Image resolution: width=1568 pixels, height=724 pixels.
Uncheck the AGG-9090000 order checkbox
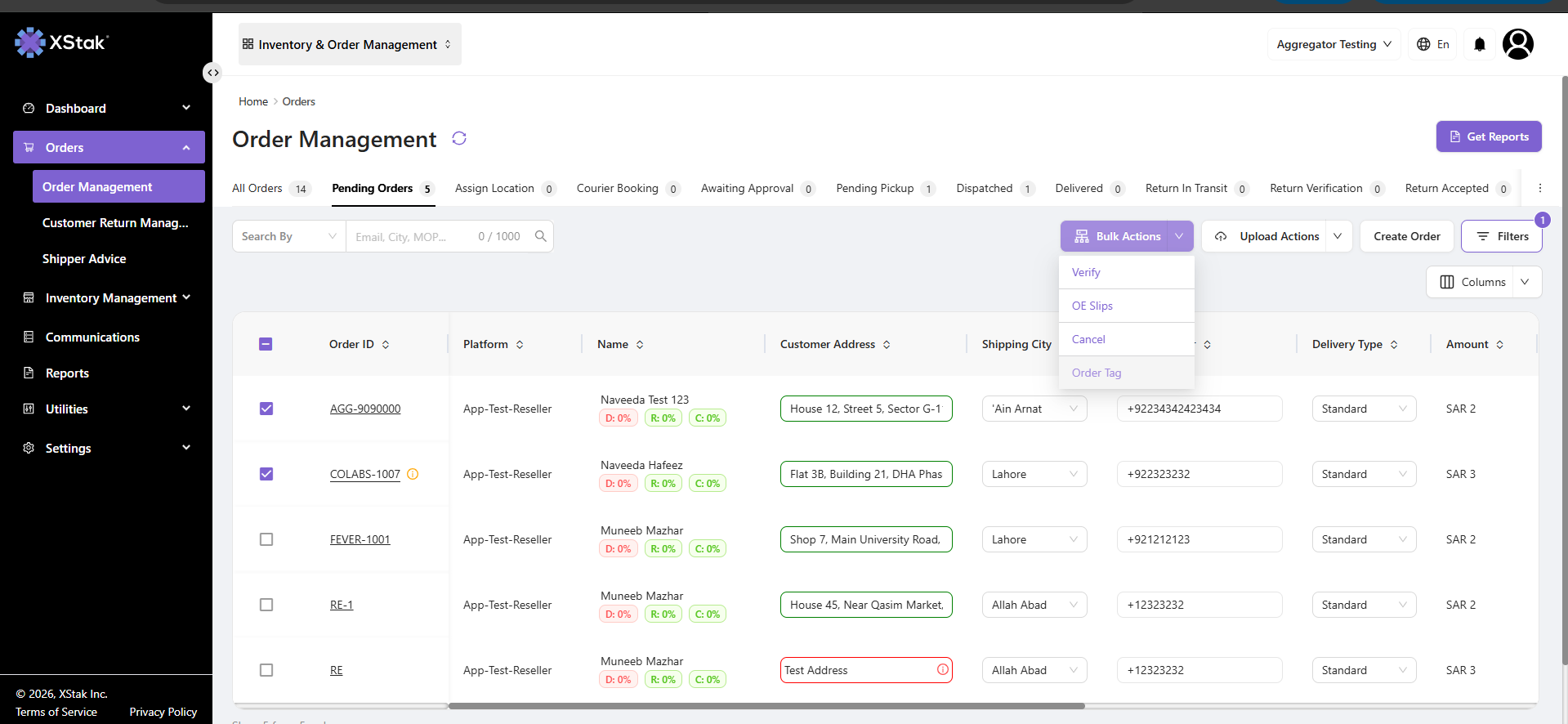(266, 409)
